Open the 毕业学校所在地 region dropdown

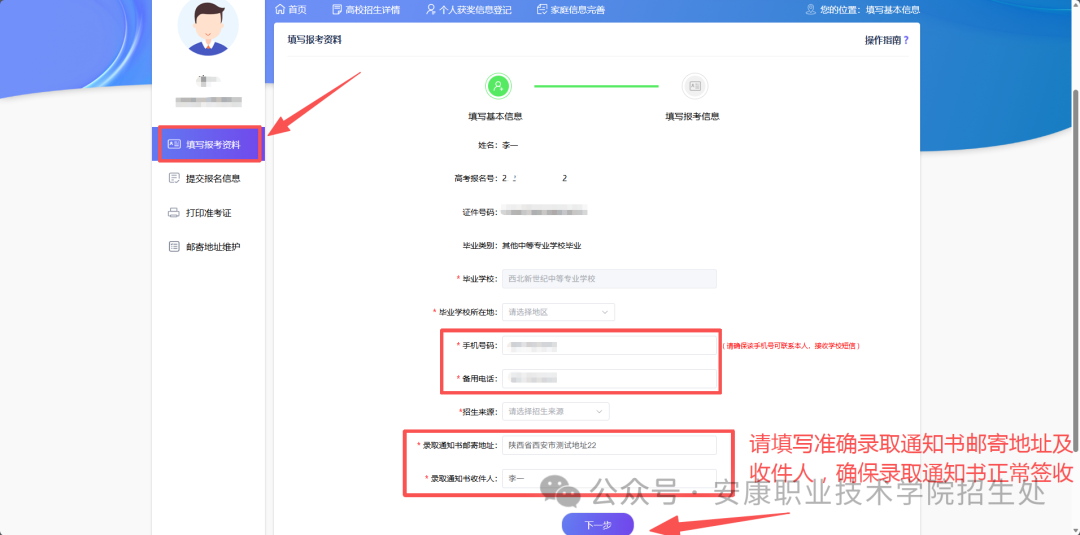click(558, 312)
